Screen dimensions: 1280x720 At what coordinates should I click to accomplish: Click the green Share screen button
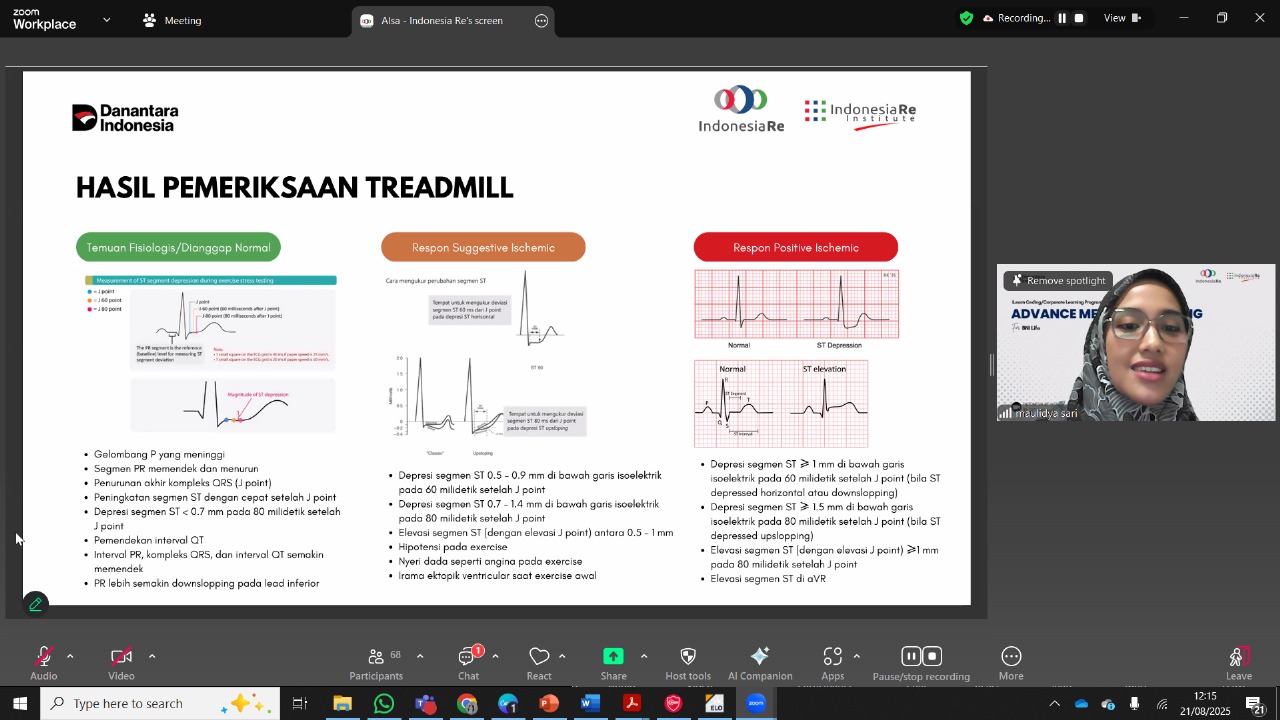[x=613, y=657]
